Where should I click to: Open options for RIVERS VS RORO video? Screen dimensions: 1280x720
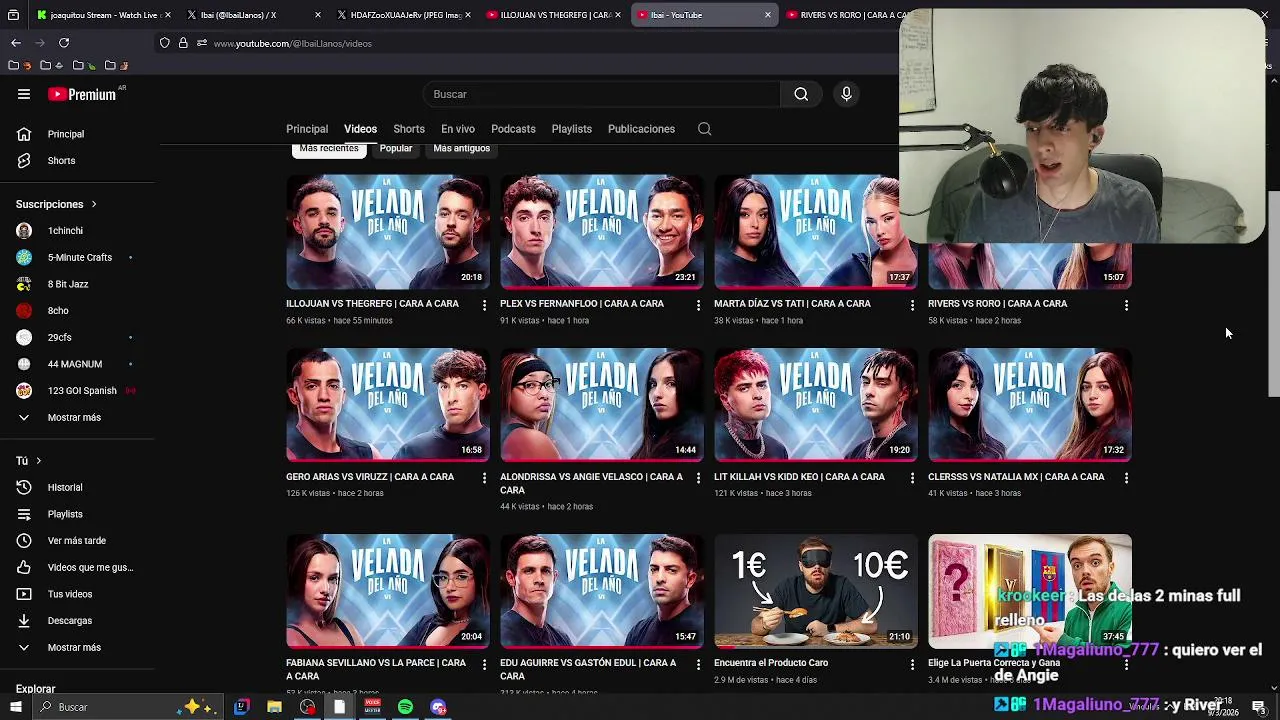click(1126, 305)
